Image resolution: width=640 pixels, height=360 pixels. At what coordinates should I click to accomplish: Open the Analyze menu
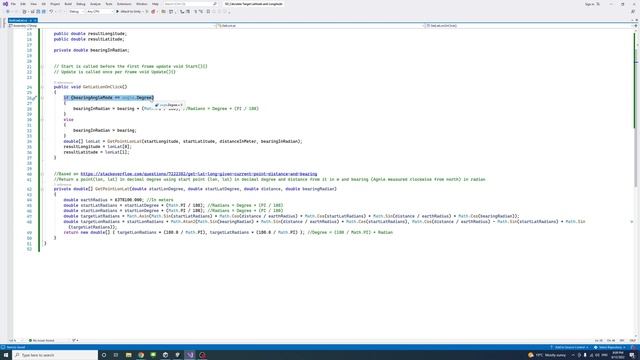tap(95, 4)
